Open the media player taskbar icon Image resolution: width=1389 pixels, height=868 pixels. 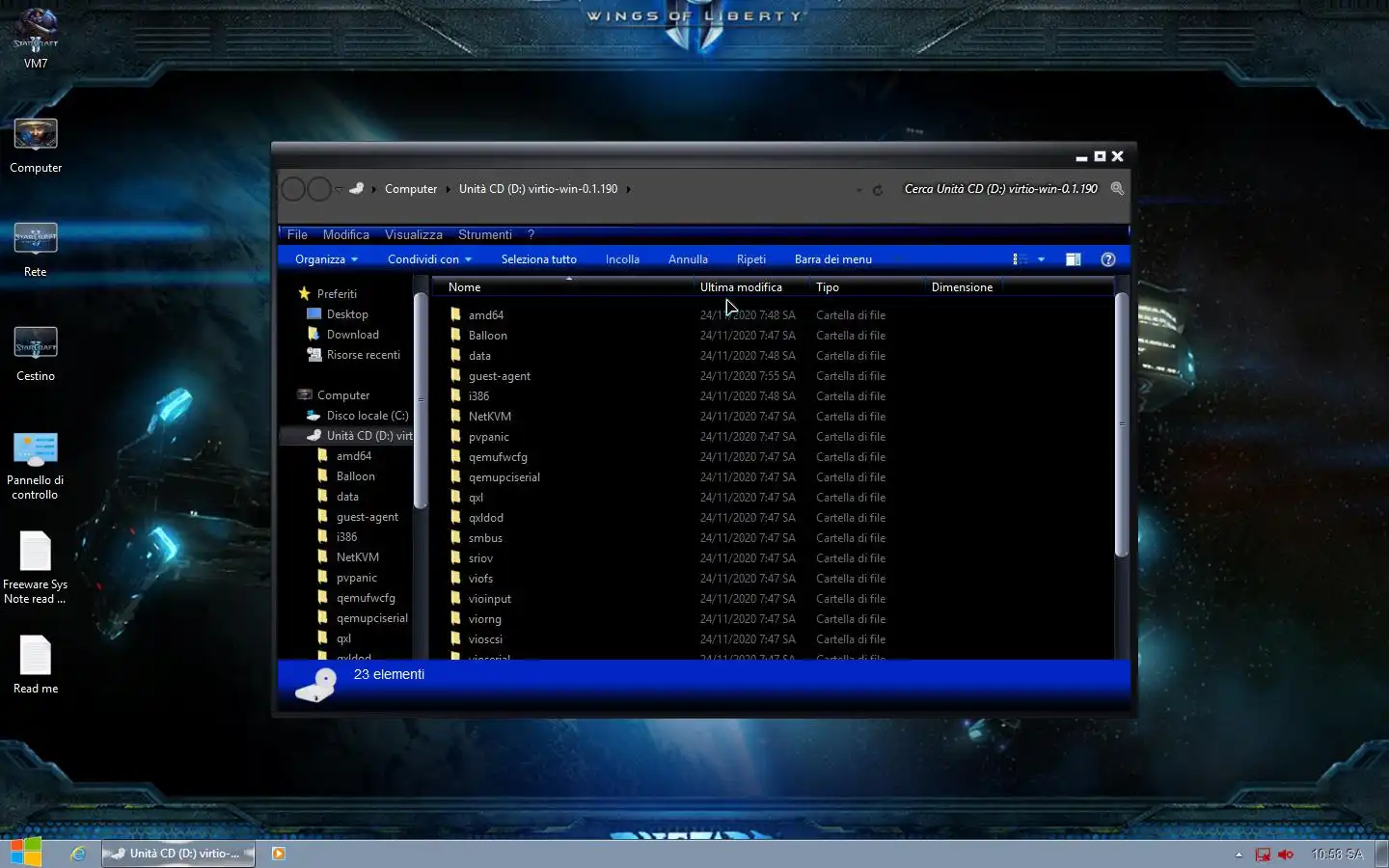coord(279,854)
